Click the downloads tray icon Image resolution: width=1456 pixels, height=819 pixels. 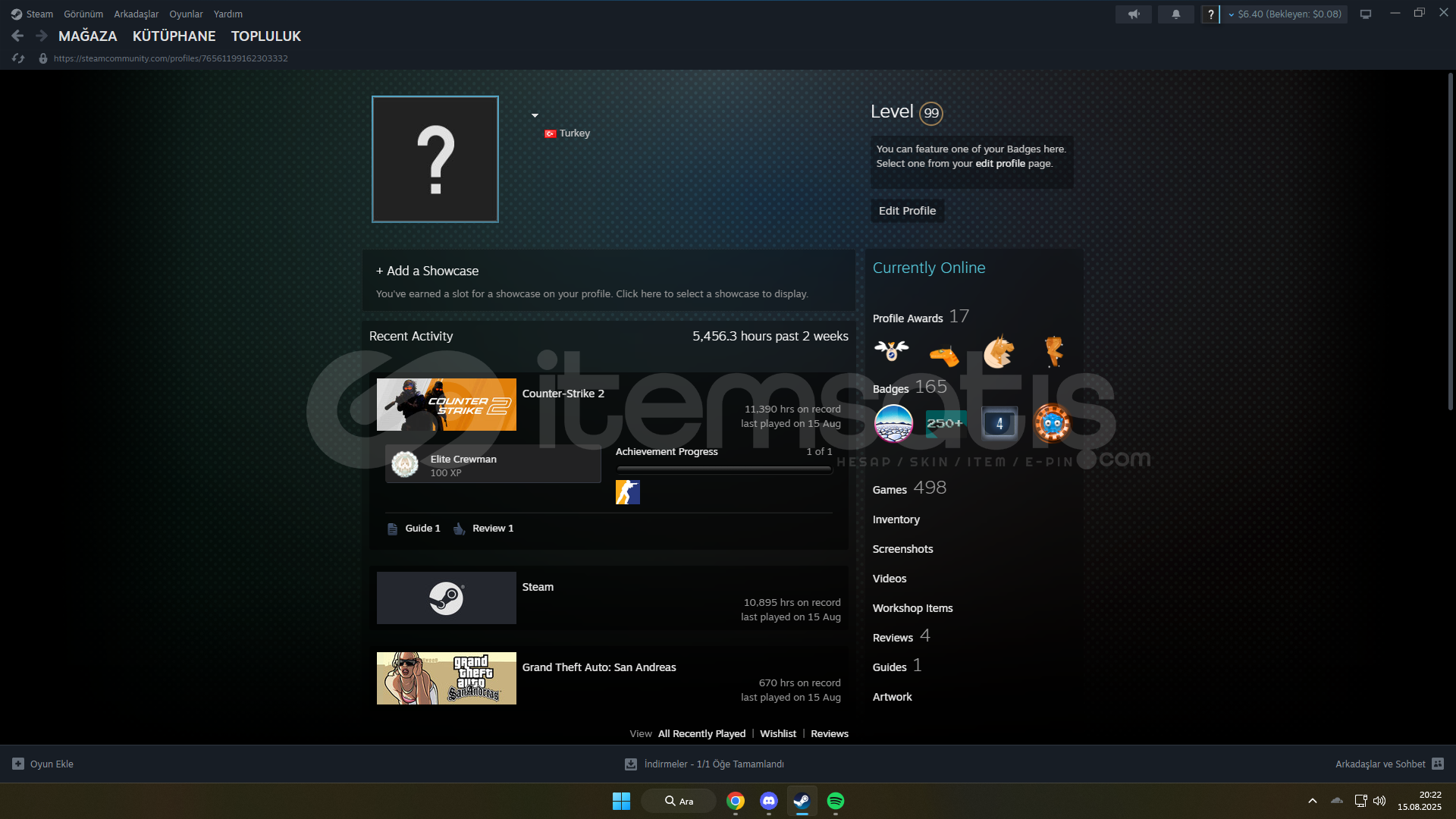(631, 764)
